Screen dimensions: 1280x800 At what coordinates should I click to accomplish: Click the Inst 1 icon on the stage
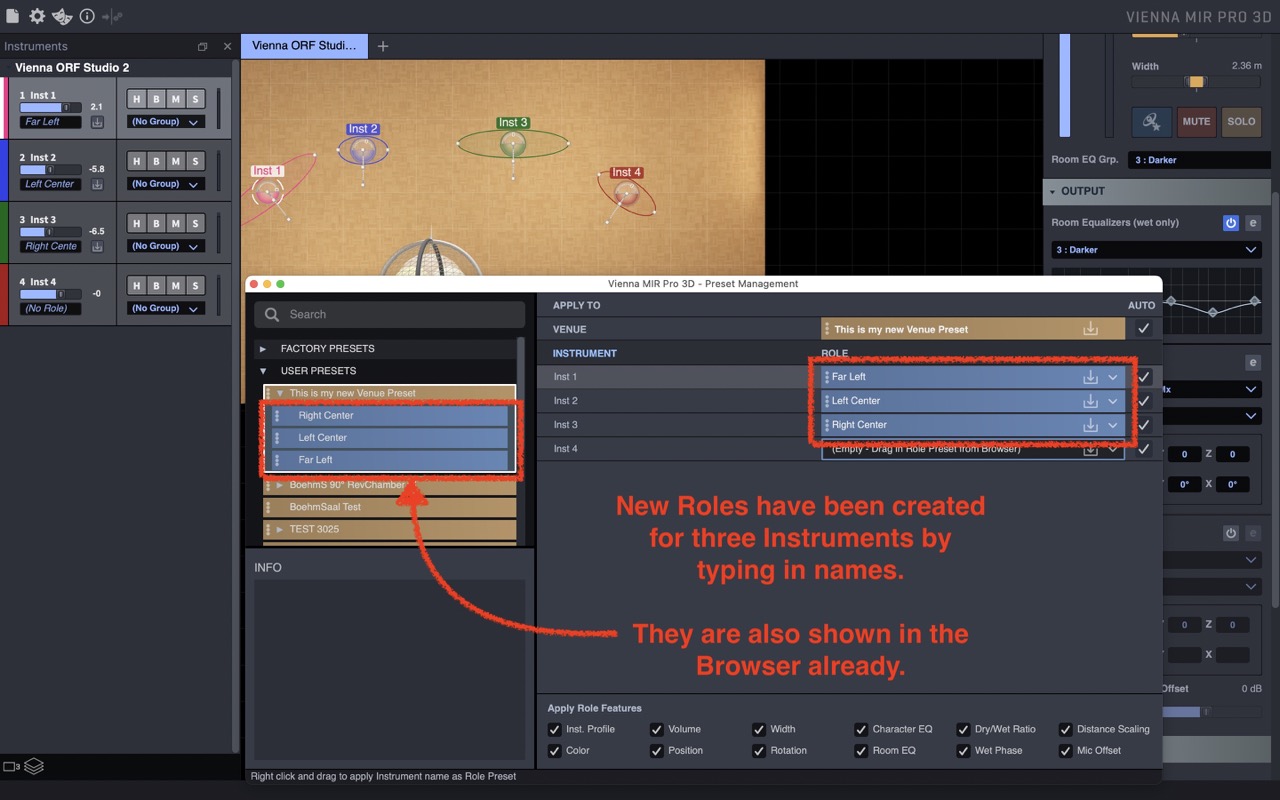[267, 190]
